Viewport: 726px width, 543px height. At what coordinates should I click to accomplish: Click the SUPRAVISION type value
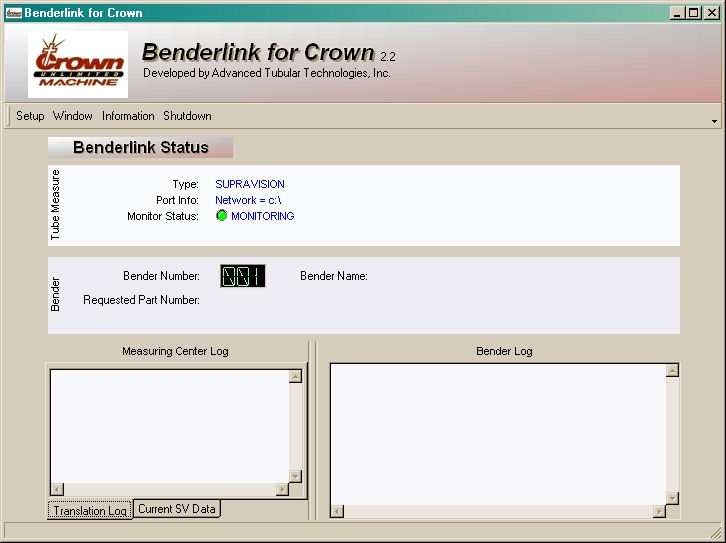250,184
